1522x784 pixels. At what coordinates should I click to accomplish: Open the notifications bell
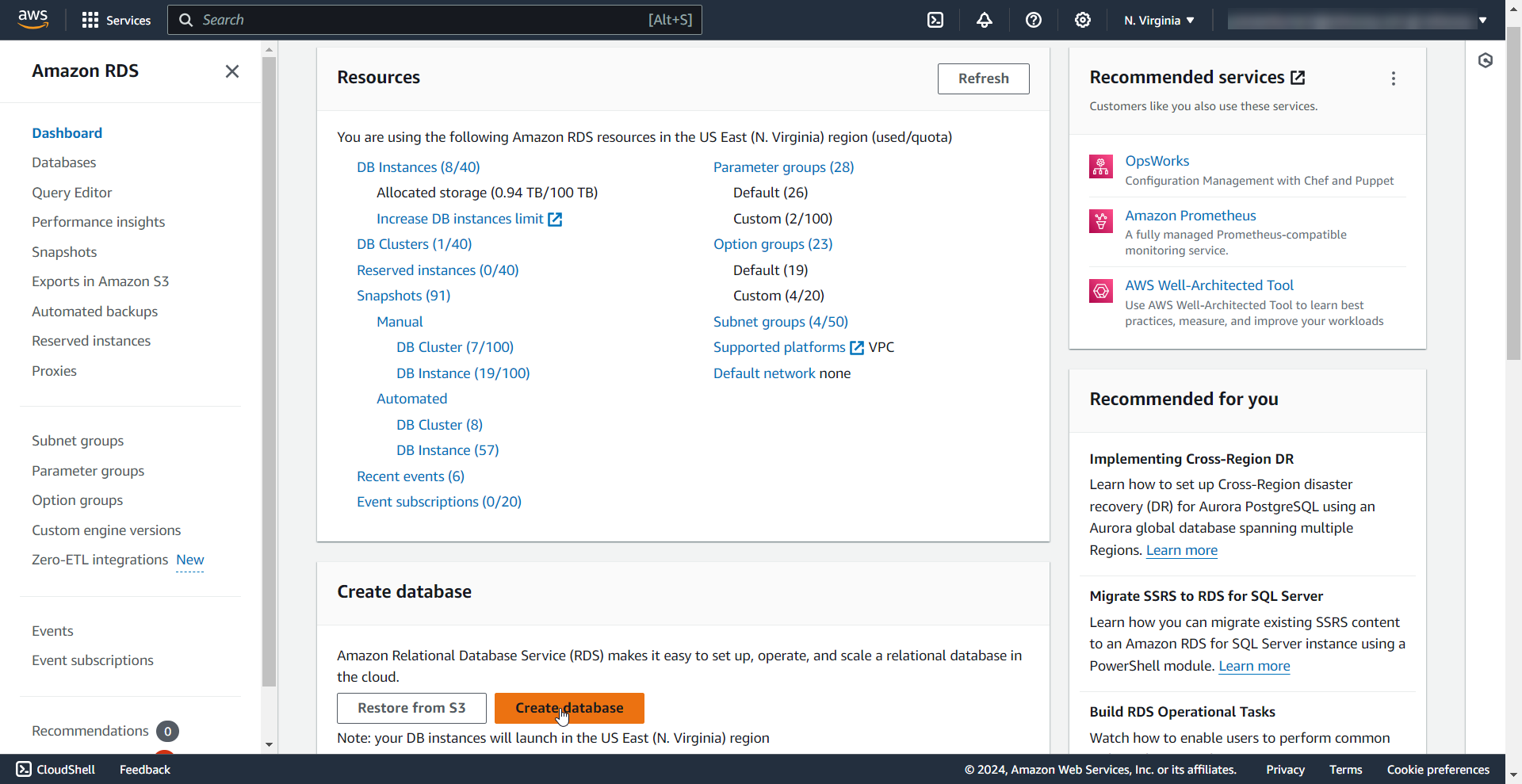(985, 20)
